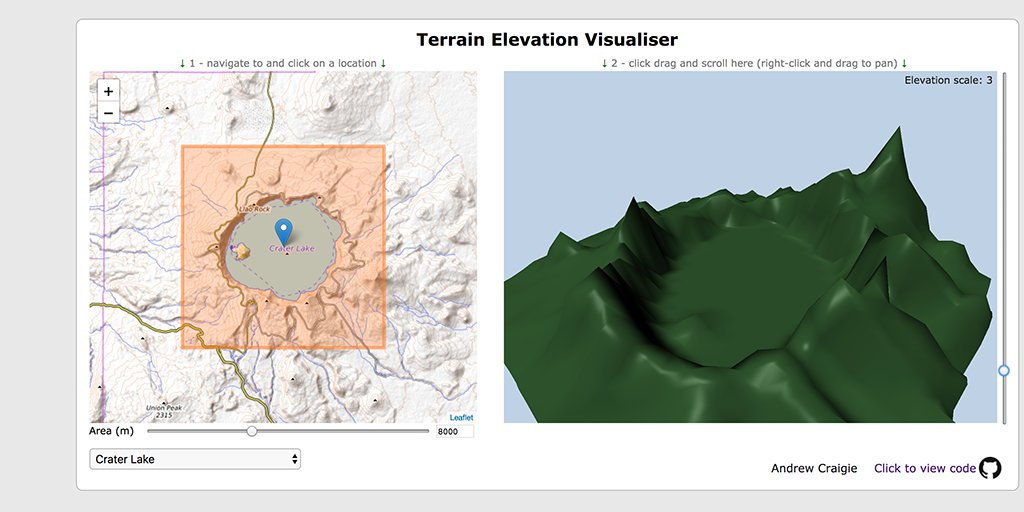Open the Click to view code link
Viewport: 1024px width, 512px height.
925,468
